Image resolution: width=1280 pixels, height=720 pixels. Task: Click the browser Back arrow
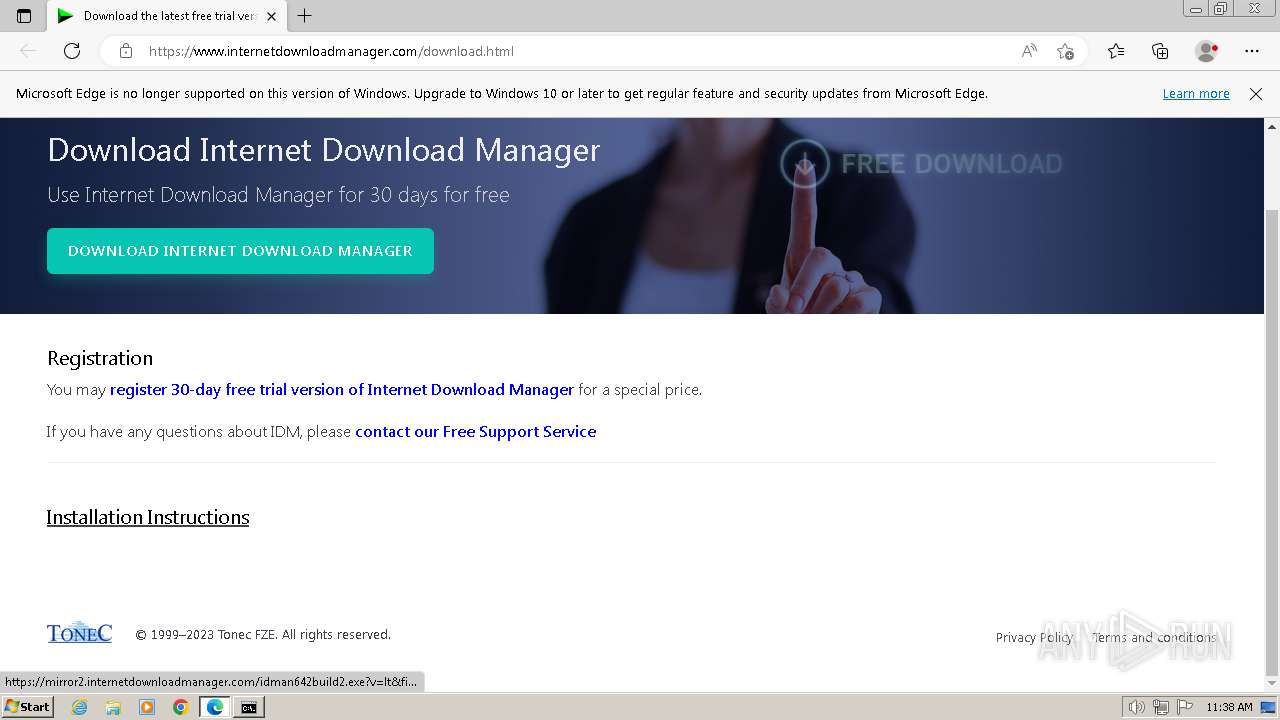coord(28,51)
